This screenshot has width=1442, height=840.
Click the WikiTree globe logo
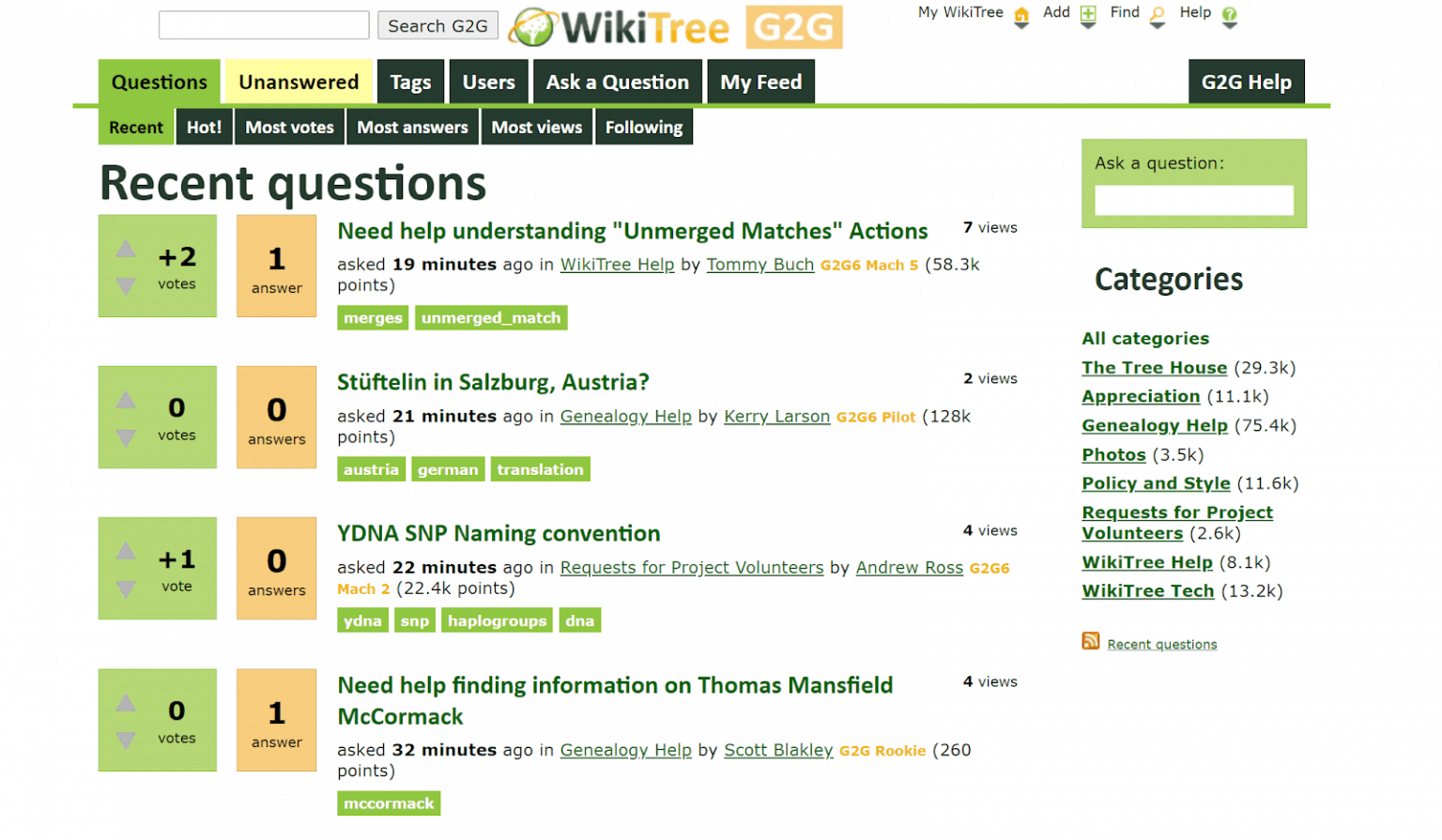[534, 26]
